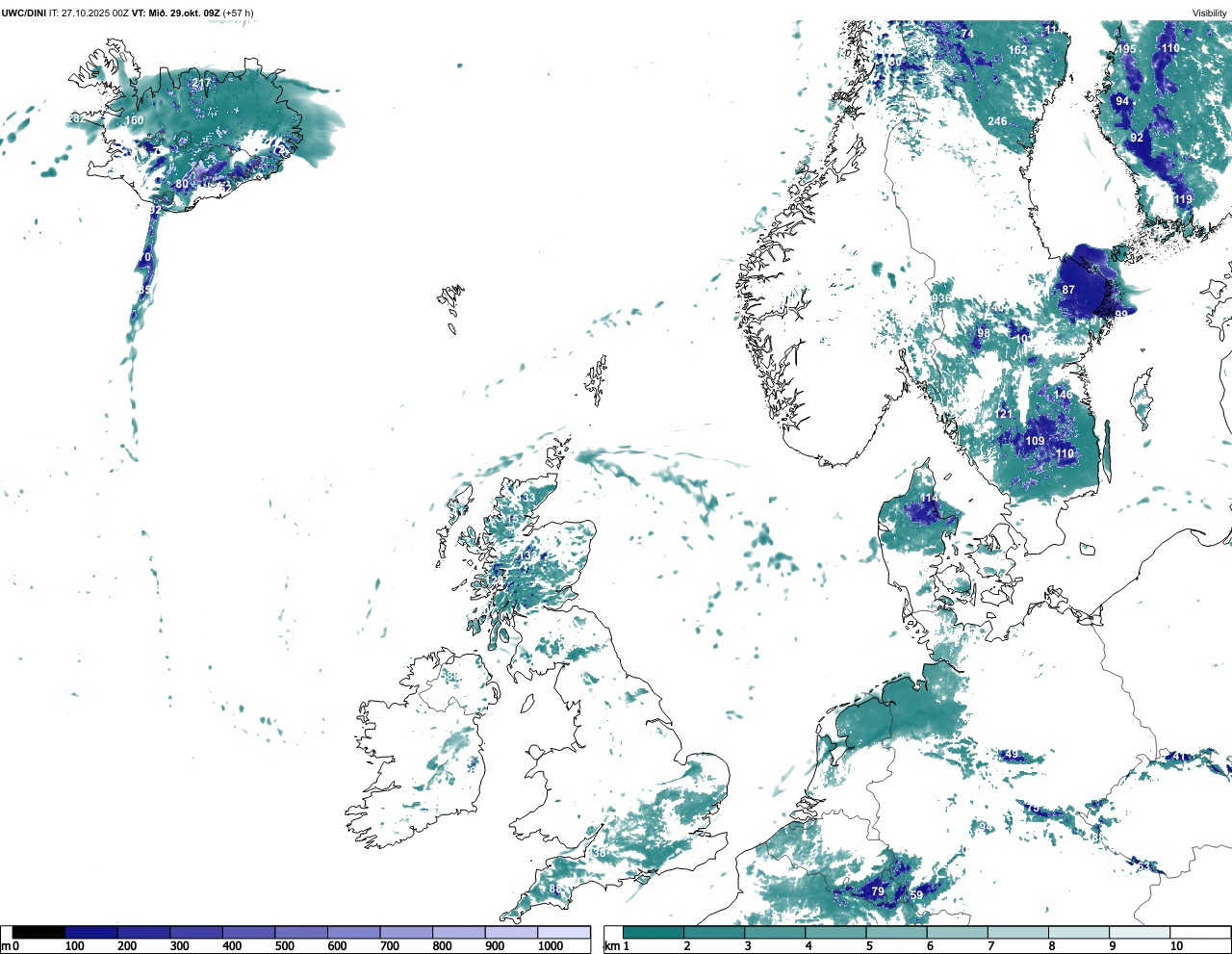
Task: Click the '300' tick on the metre legend
Action: point(179,946)
